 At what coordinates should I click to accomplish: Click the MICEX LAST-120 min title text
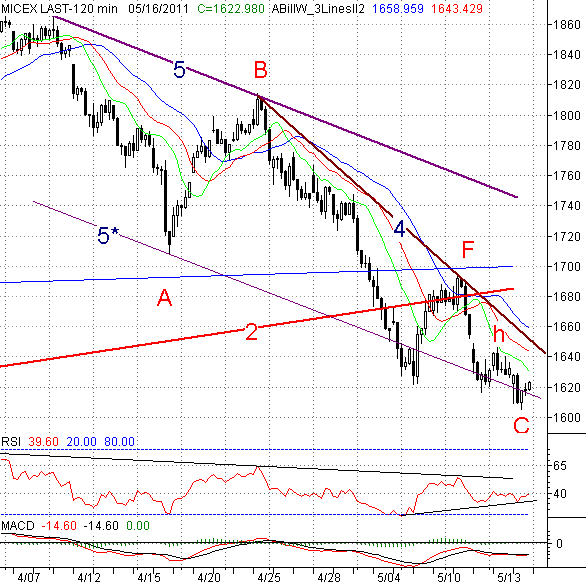[59, 9]
